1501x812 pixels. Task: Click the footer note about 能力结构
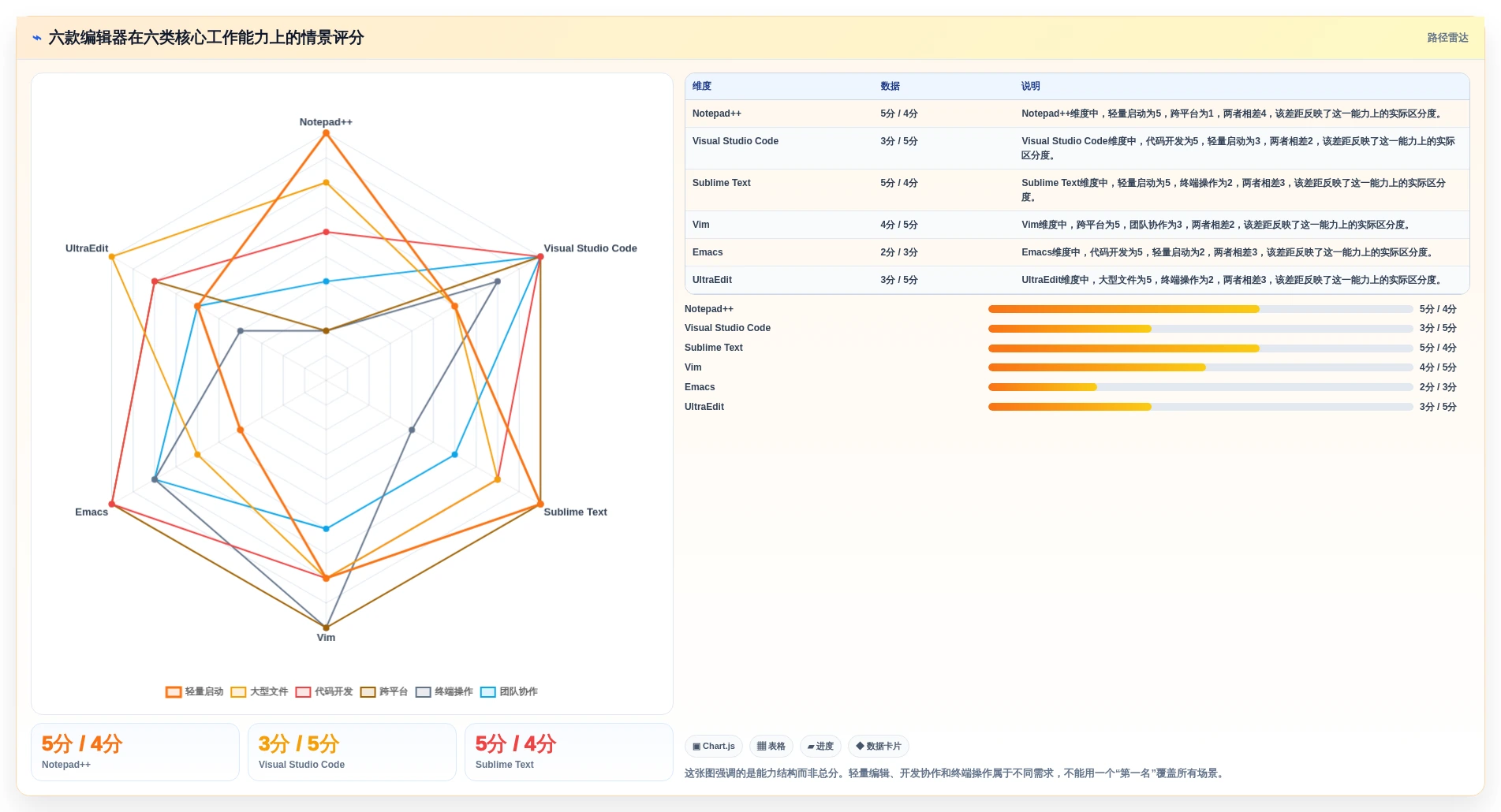coord(956,773)
